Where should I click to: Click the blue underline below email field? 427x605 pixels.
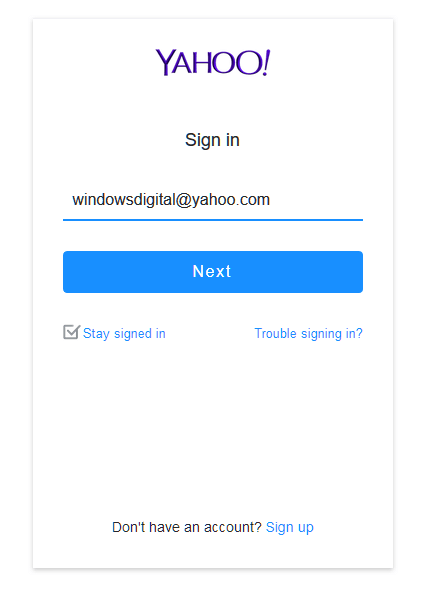pos(213,220)
